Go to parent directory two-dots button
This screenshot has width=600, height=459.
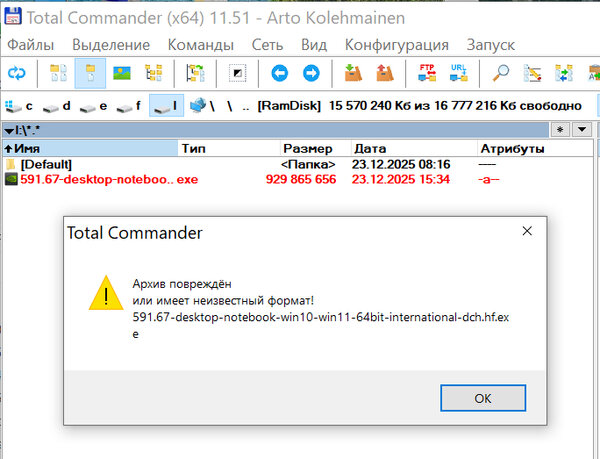click(246, 106)
